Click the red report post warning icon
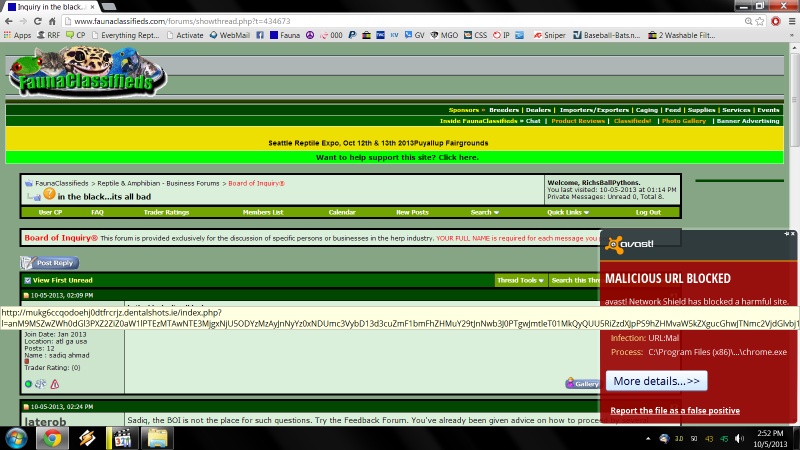 tap(55, 384)
